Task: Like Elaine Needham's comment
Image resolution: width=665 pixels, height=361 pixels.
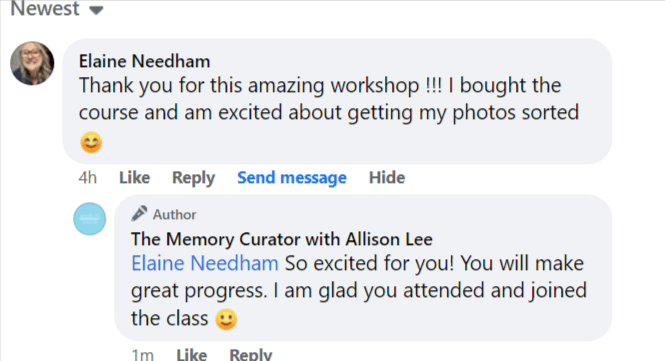Action: click(x=134, y=177)
